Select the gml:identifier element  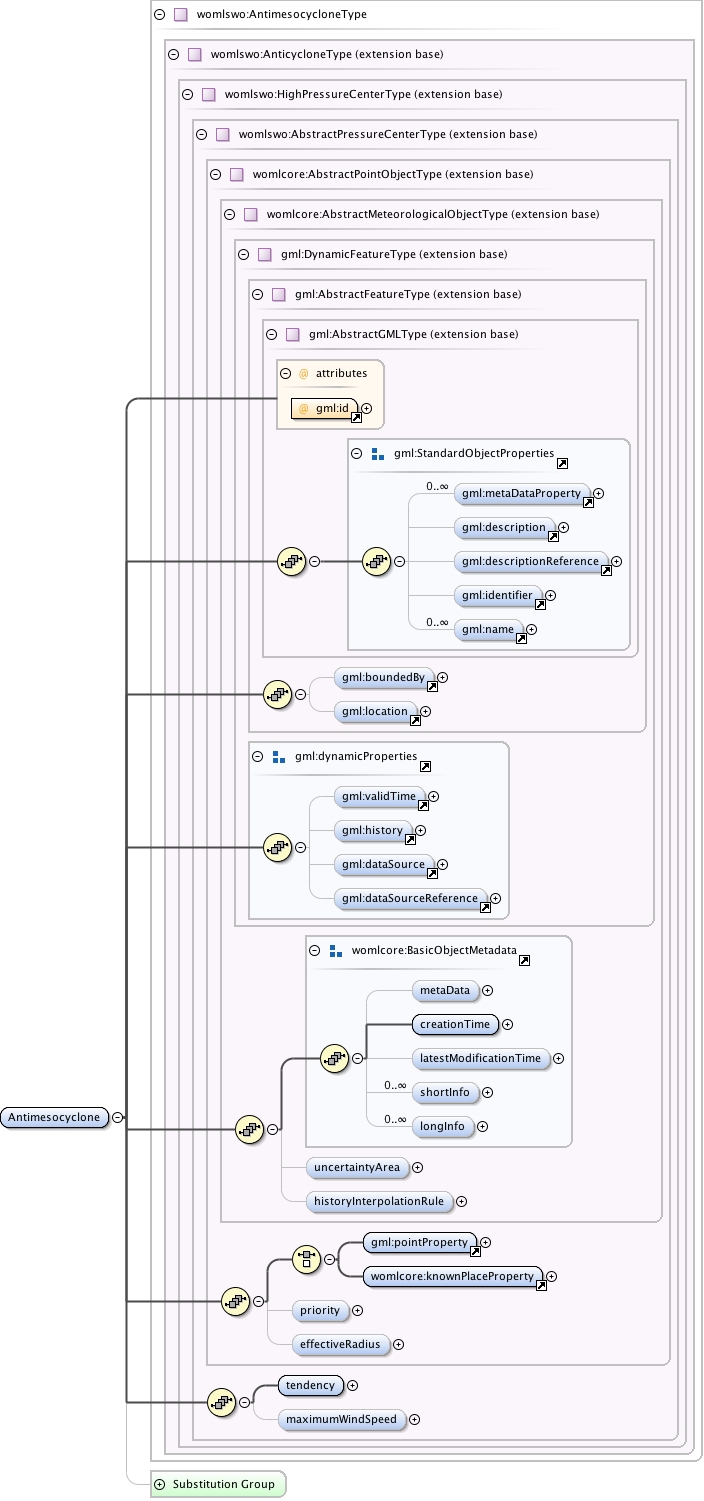coord(497,595)
